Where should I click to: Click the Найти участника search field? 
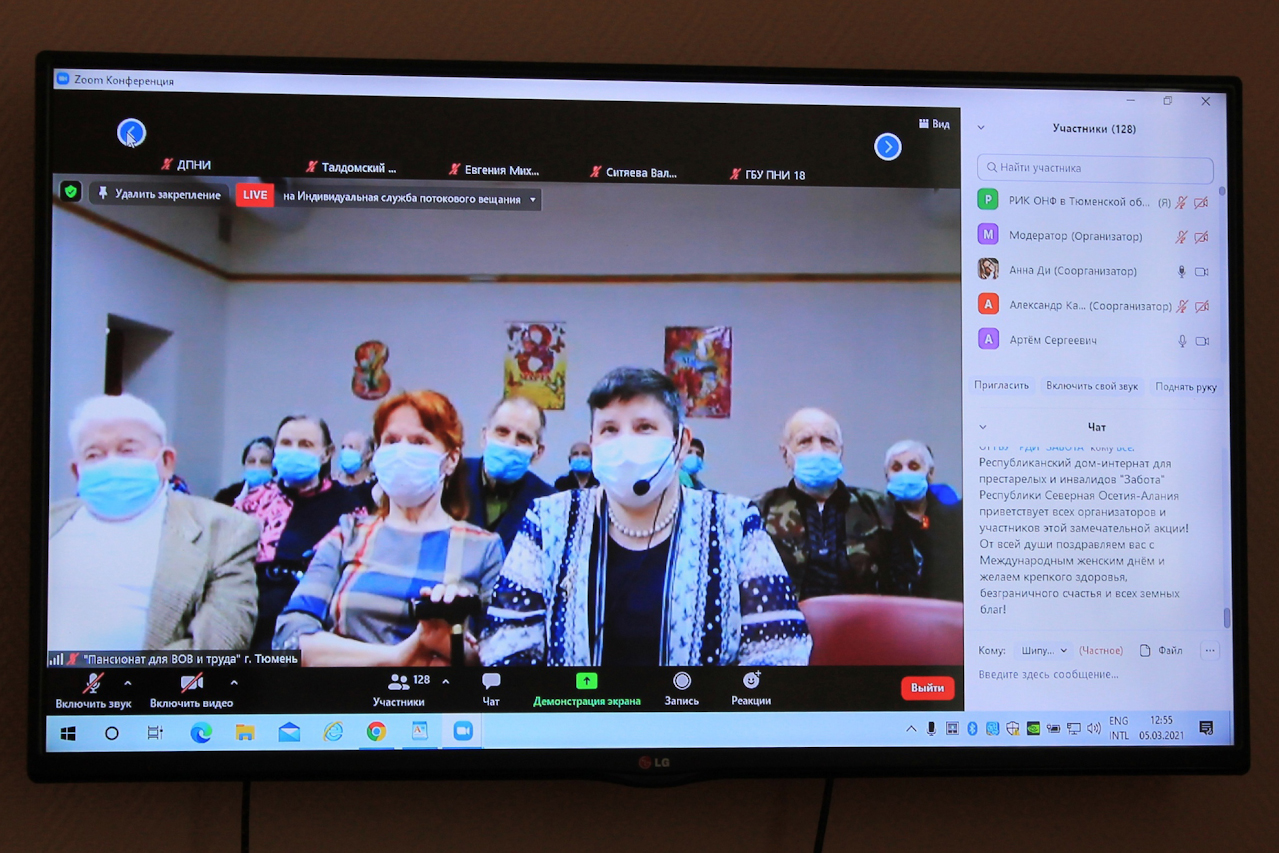(1095, 168)
